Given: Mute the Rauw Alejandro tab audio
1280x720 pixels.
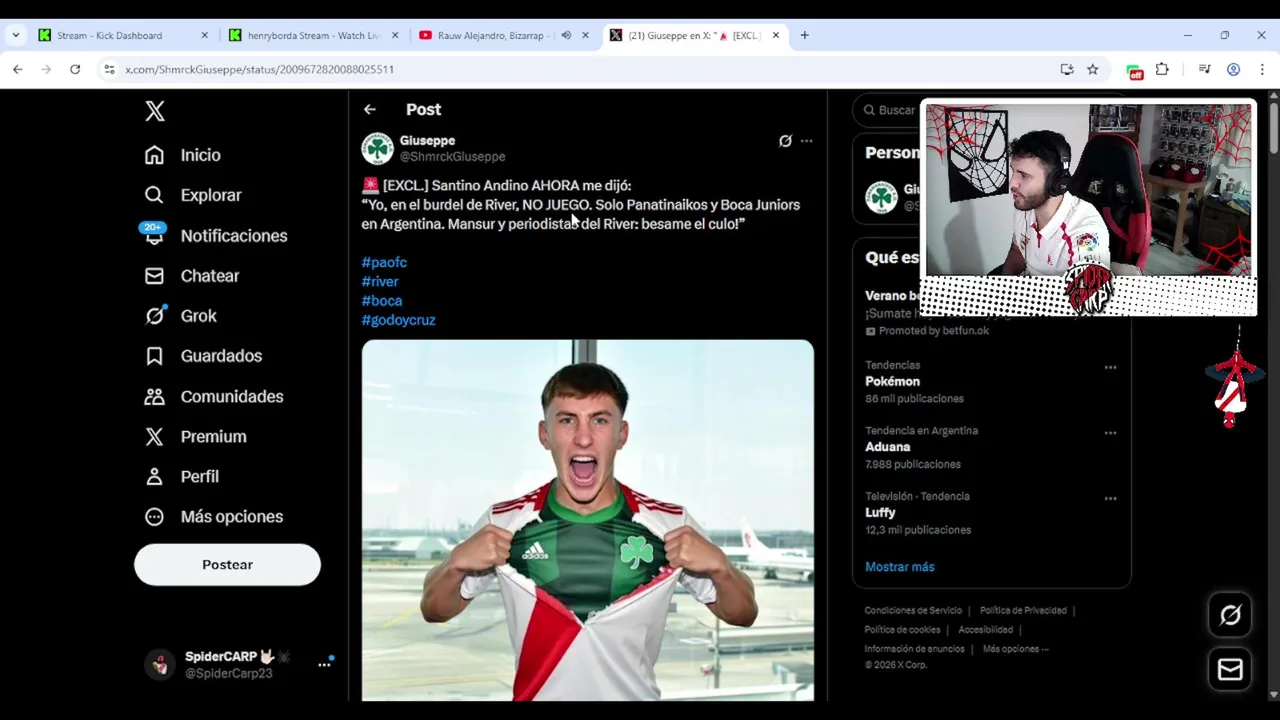Looking at the screenshot, I should (x=566, y=35).
